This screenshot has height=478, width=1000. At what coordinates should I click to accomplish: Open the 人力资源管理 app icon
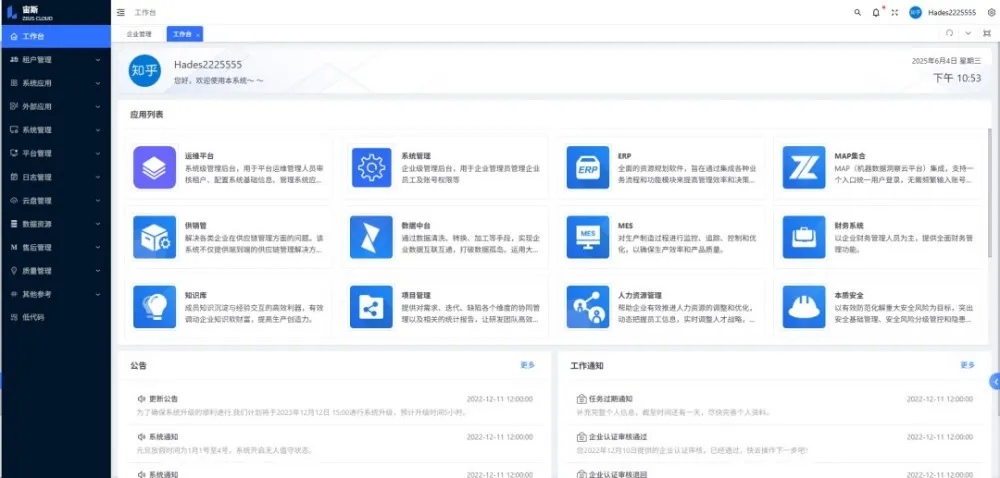588,307
